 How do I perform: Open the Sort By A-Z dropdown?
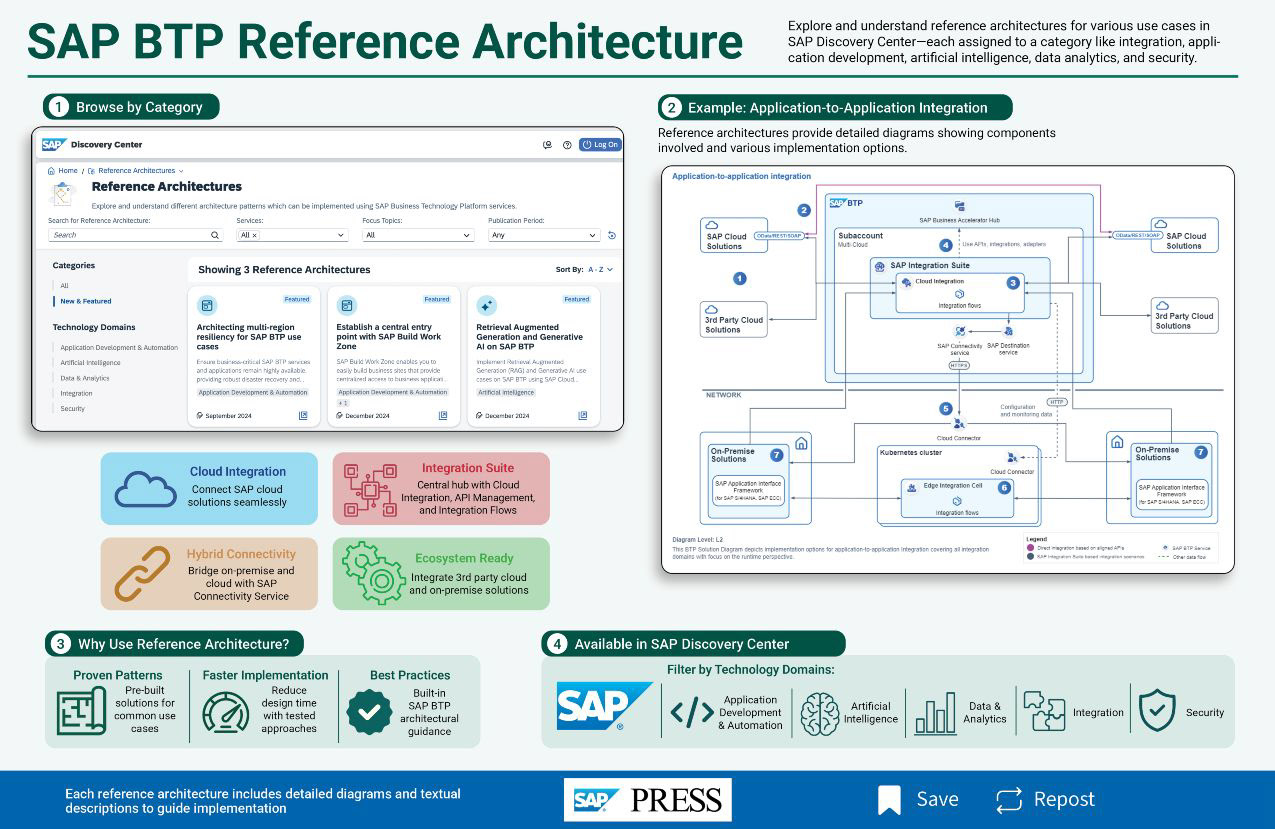[600, 270]
